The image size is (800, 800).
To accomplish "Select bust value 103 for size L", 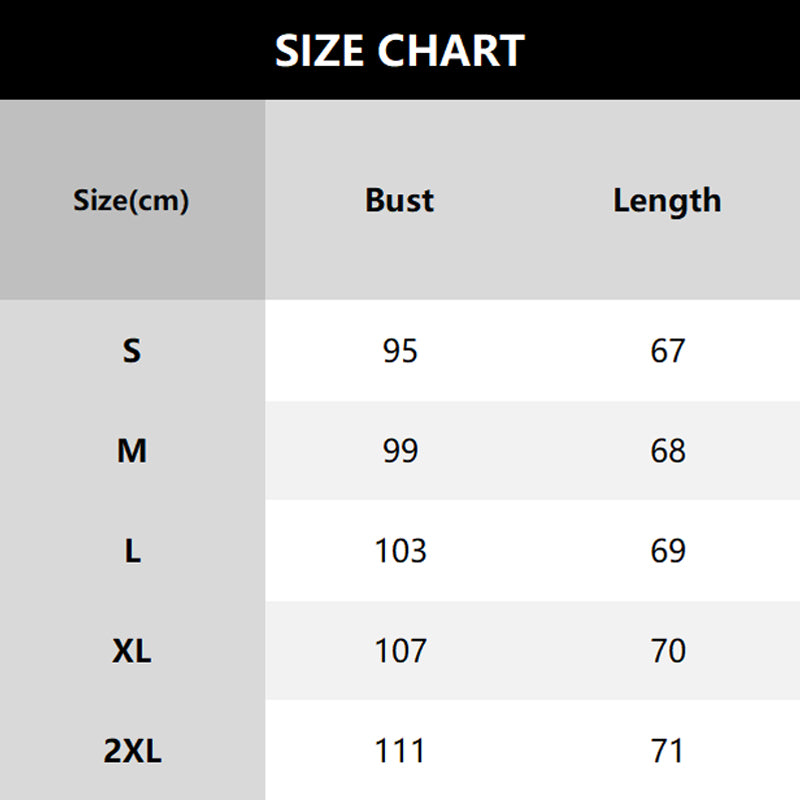I will 400,551.
